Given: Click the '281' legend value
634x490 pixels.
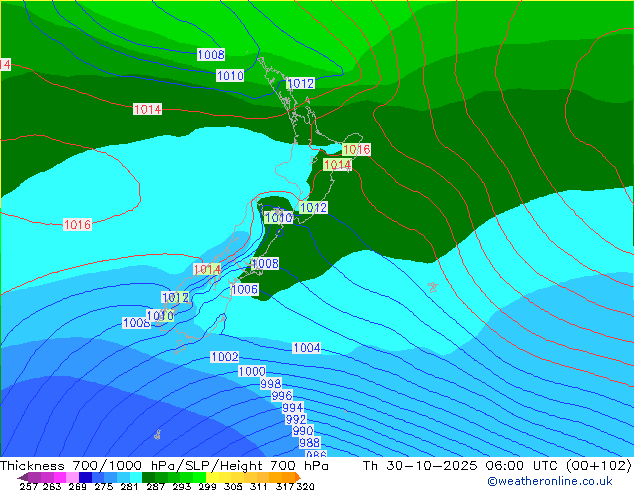Looking at the screenshot, I should click(129, 486).
